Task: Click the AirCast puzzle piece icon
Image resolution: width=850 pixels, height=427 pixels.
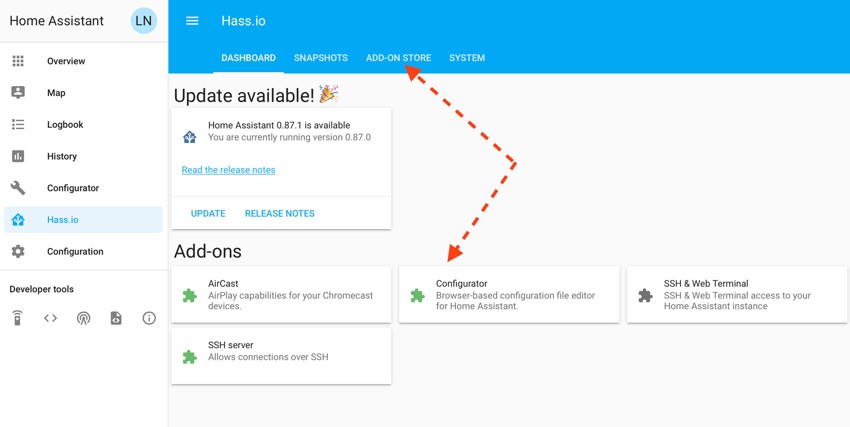Action: 189,295
